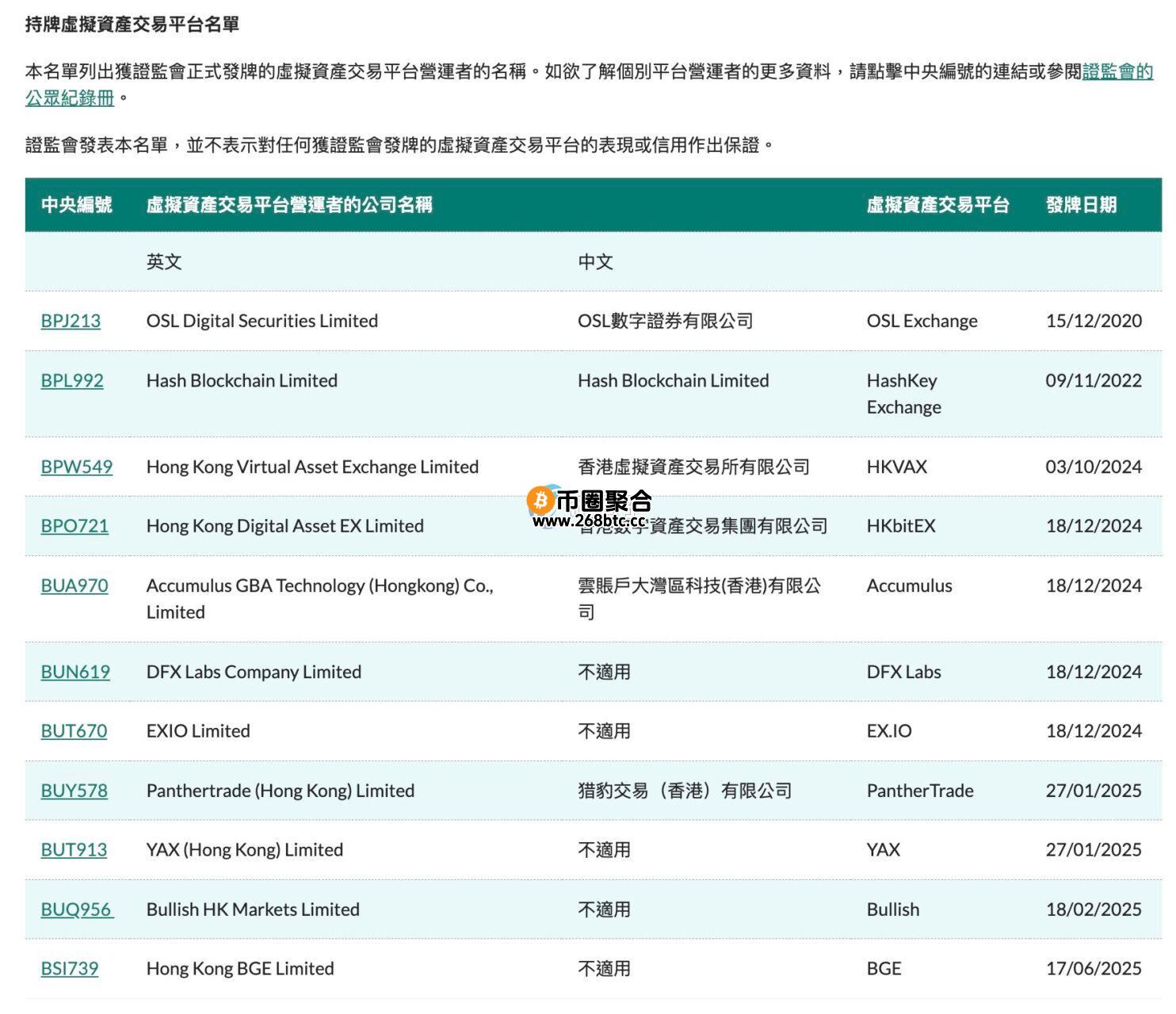Open central number BPL992 link

(72, 380)
